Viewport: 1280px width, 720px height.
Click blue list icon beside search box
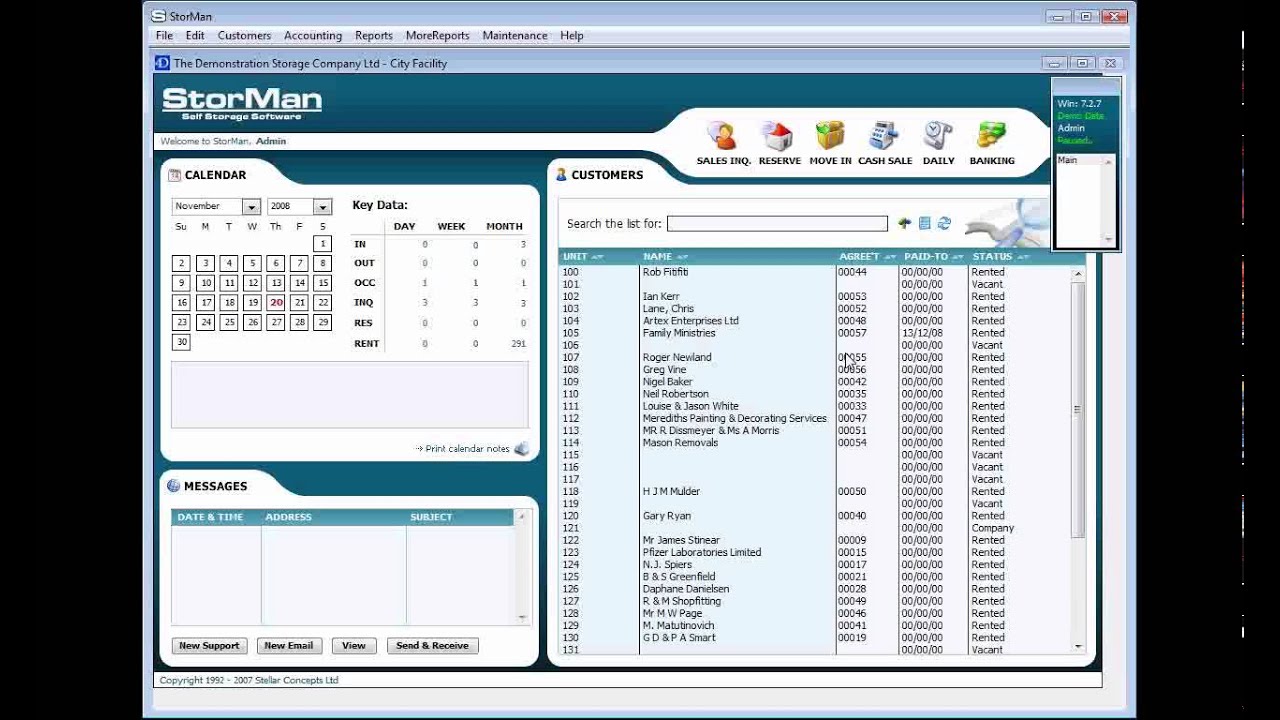(x=925, y=224)
